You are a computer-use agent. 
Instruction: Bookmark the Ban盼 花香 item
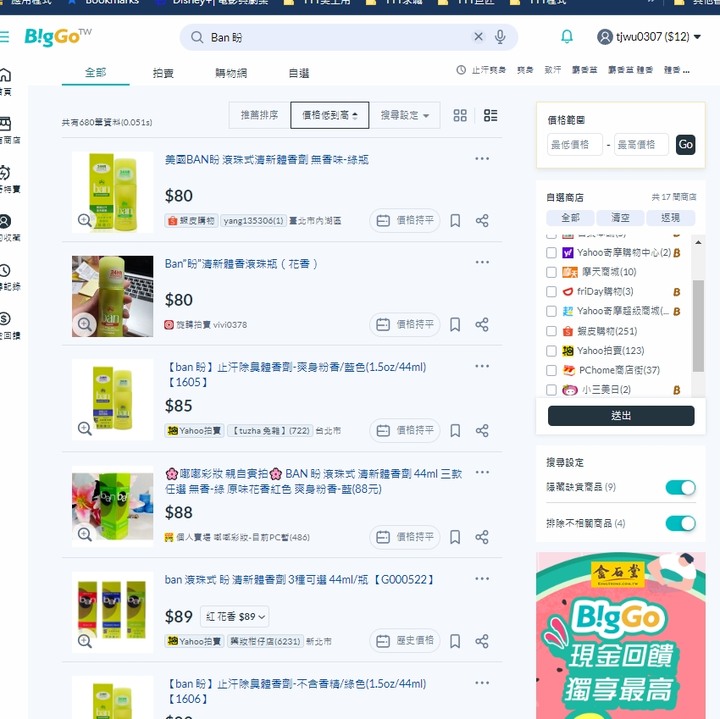pos(455,325)
